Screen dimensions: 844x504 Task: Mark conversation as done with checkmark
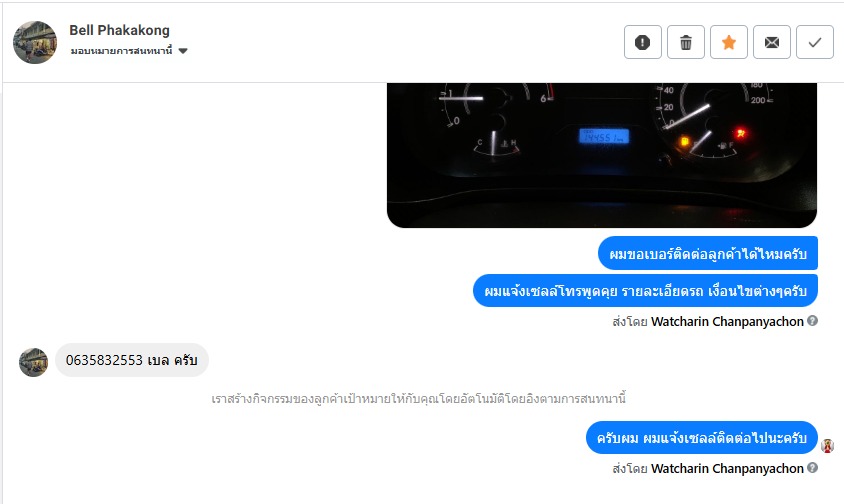click(815, 42)
